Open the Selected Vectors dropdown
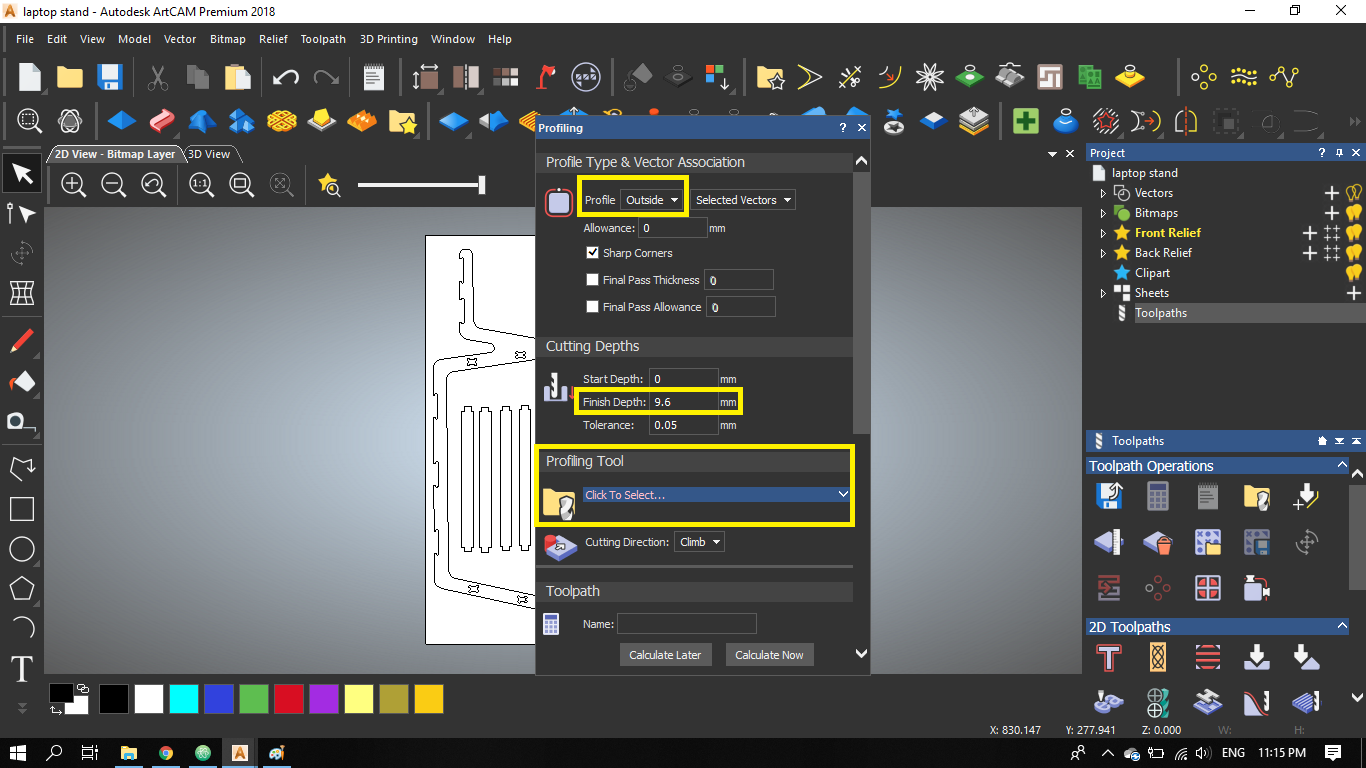The width and height of the screenshot is (1366, 768). [x=744, y=200]
